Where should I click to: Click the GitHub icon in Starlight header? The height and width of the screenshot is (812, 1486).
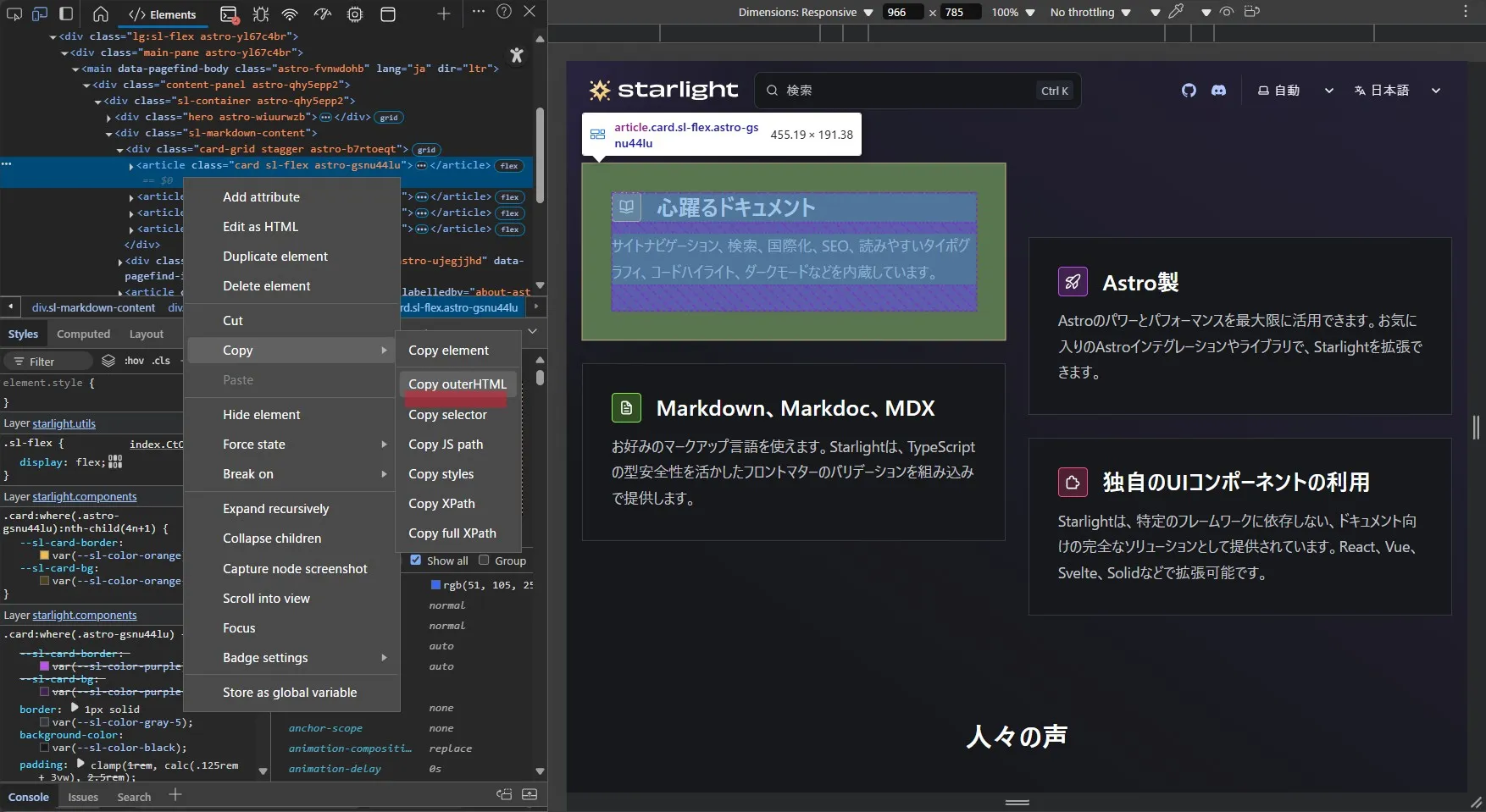[1189, 91]
